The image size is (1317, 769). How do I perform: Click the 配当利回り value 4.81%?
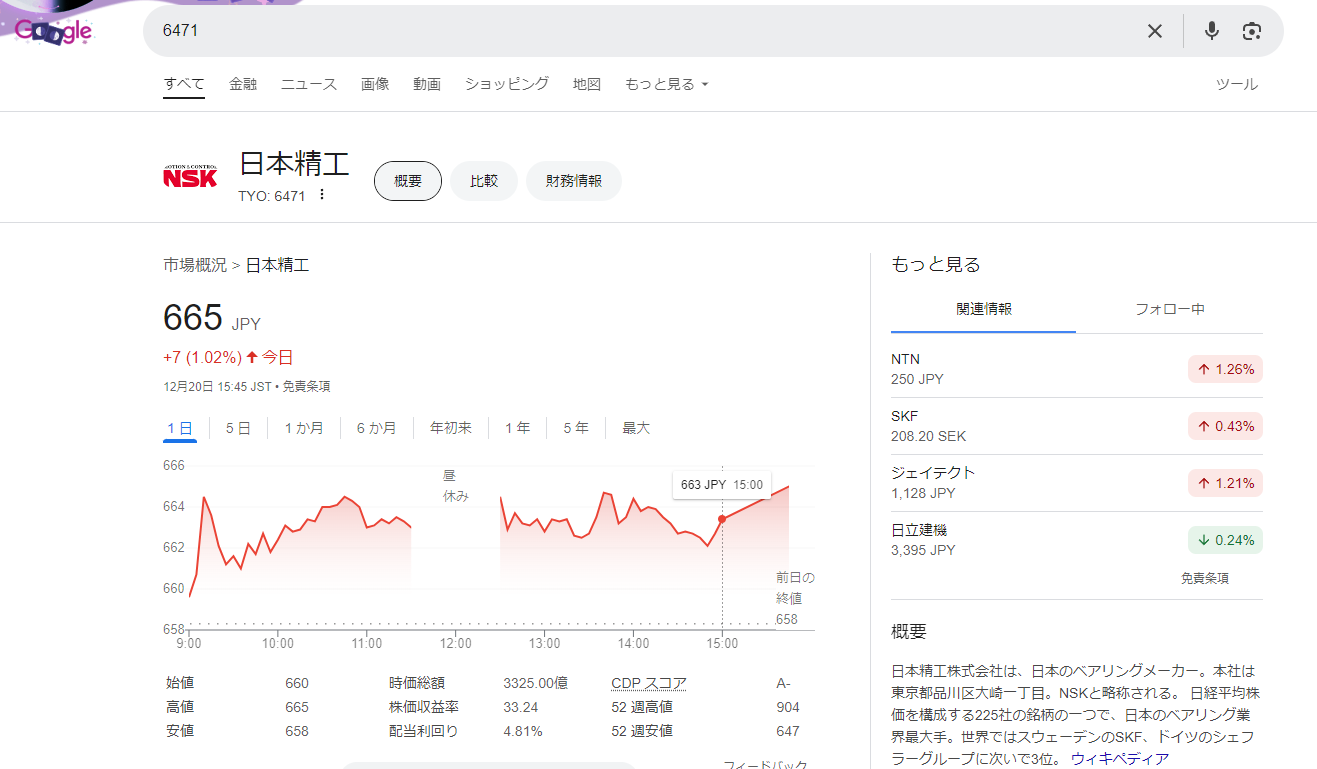tap(523, 731)
